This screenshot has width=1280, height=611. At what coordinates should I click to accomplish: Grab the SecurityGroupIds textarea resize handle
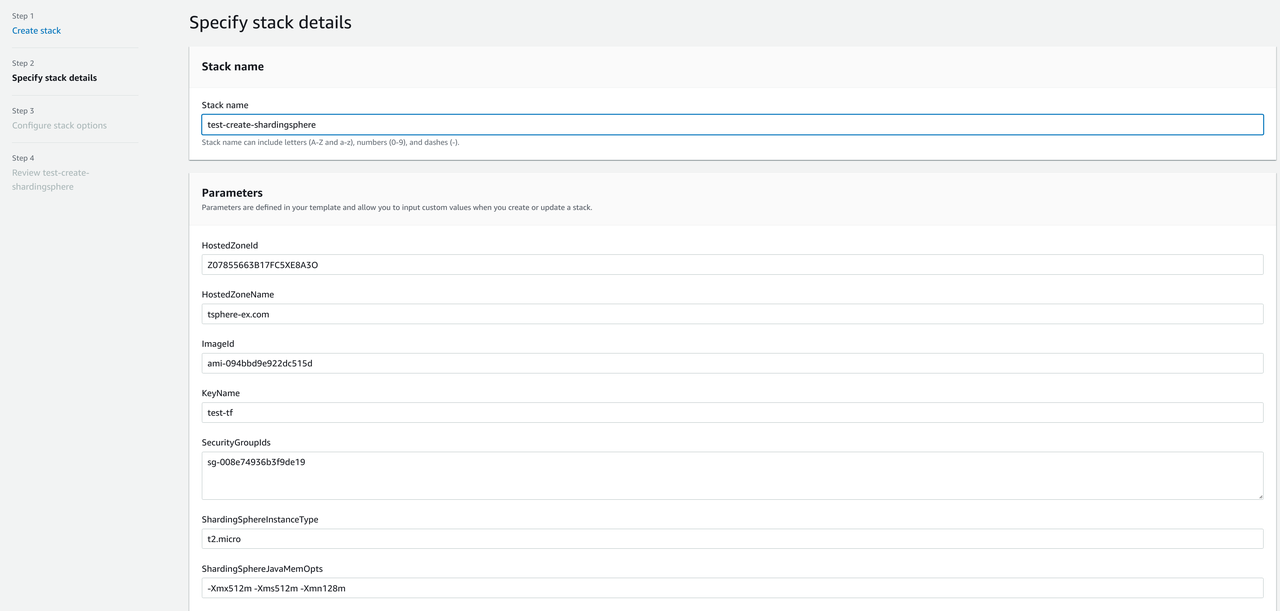1259,495
